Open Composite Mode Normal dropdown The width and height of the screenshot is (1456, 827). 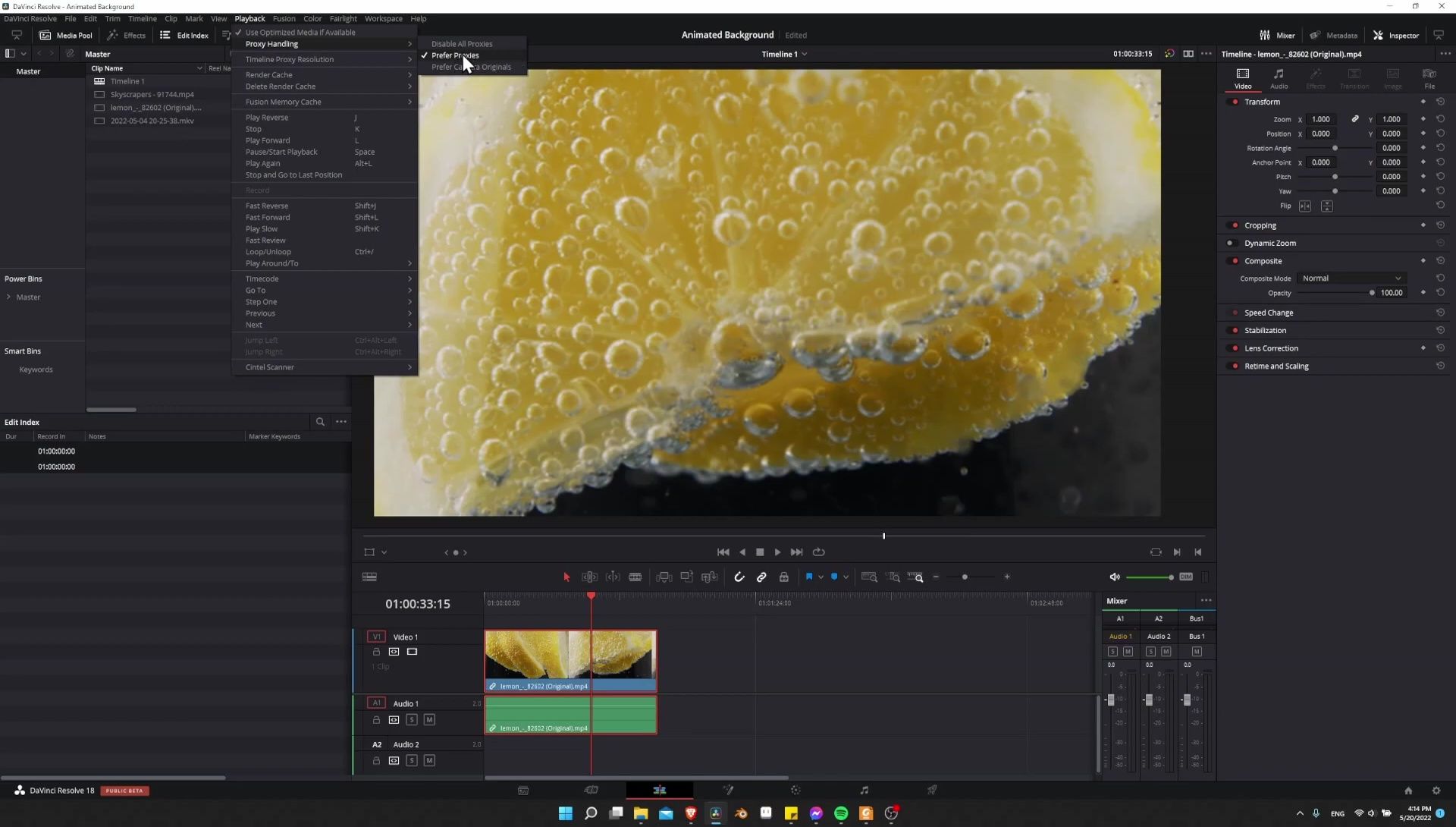pyautogui.click(x=1351, y=278)
